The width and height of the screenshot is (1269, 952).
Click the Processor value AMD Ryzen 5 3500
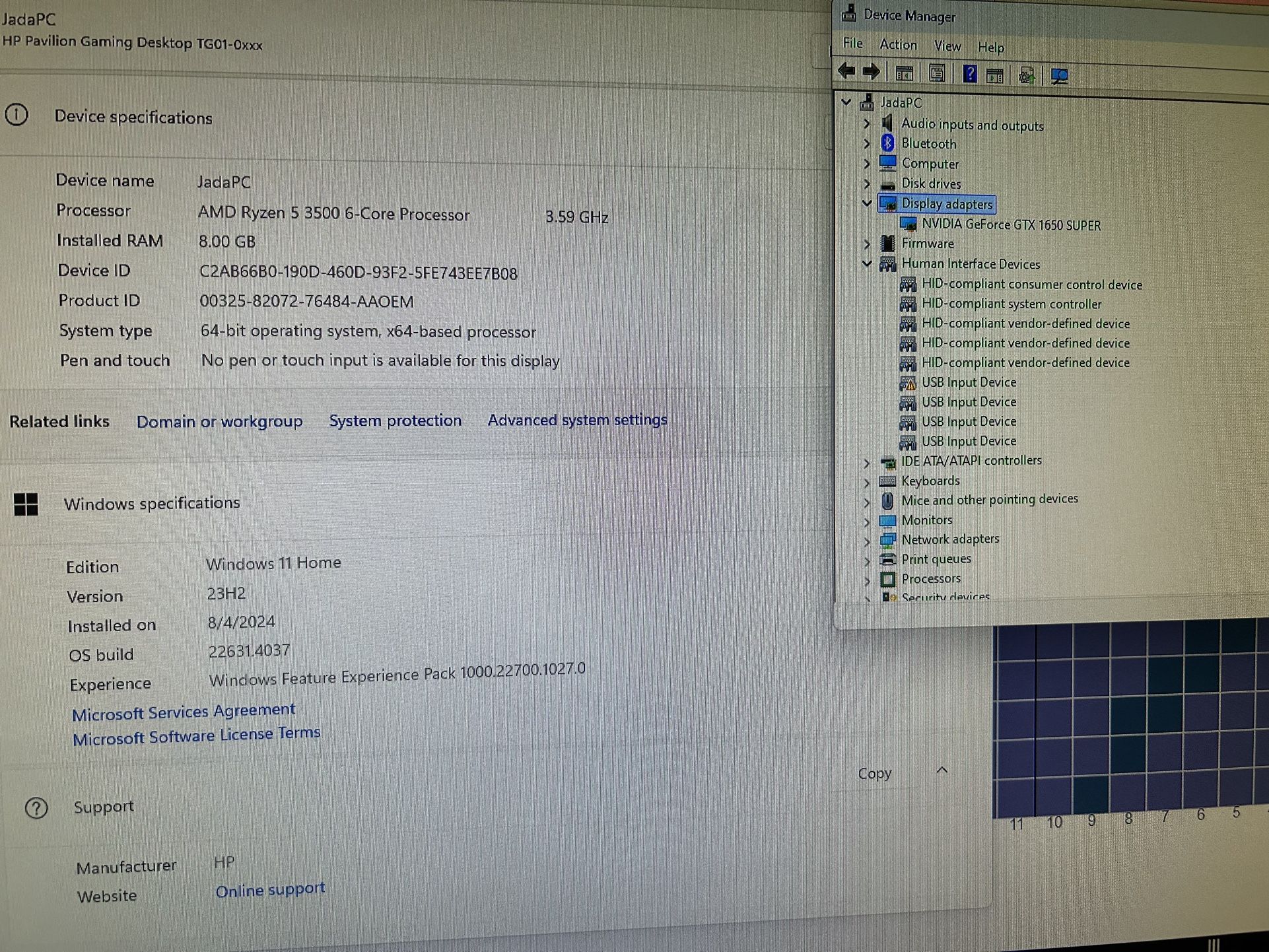click(333, 214)
